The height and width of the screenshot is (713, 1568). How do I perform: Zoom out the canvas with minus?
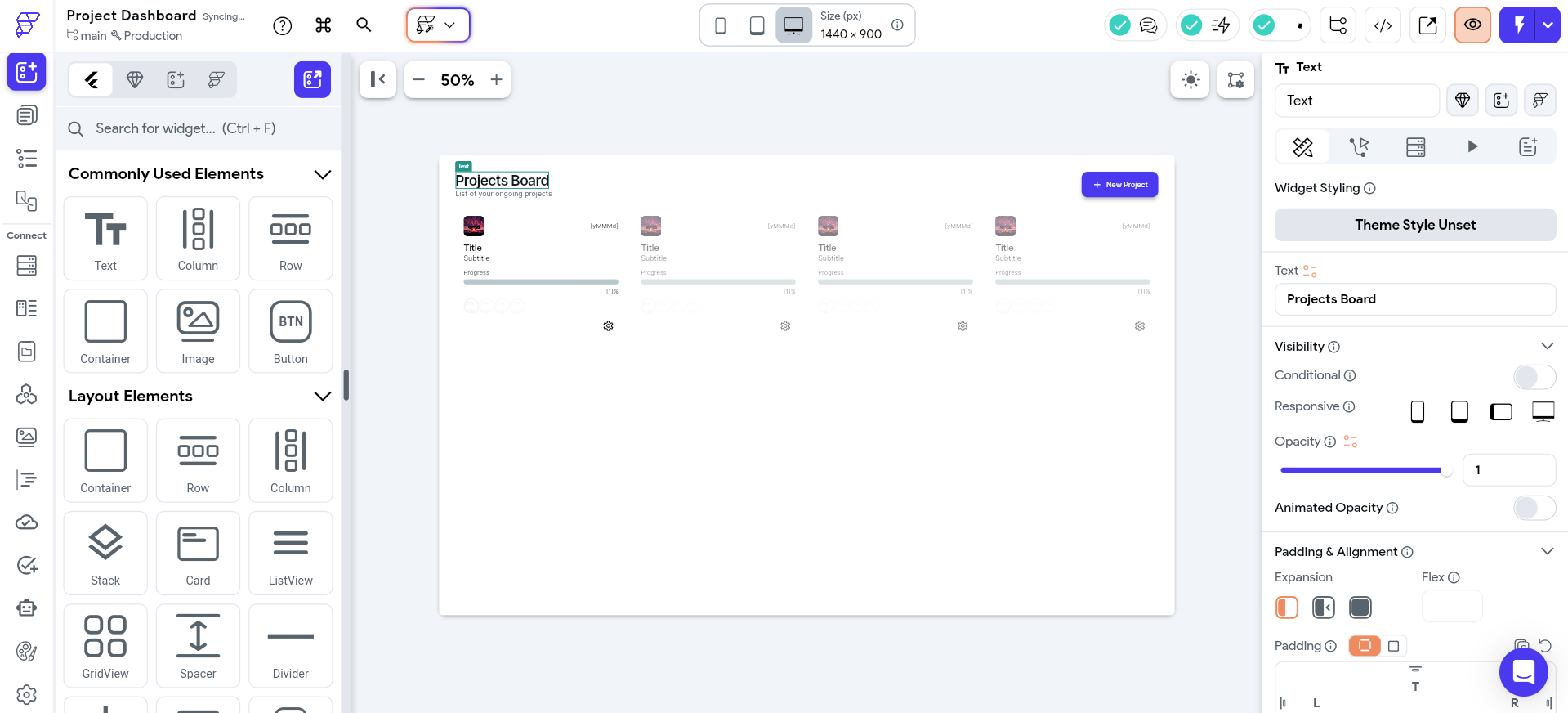coord(419,79)
